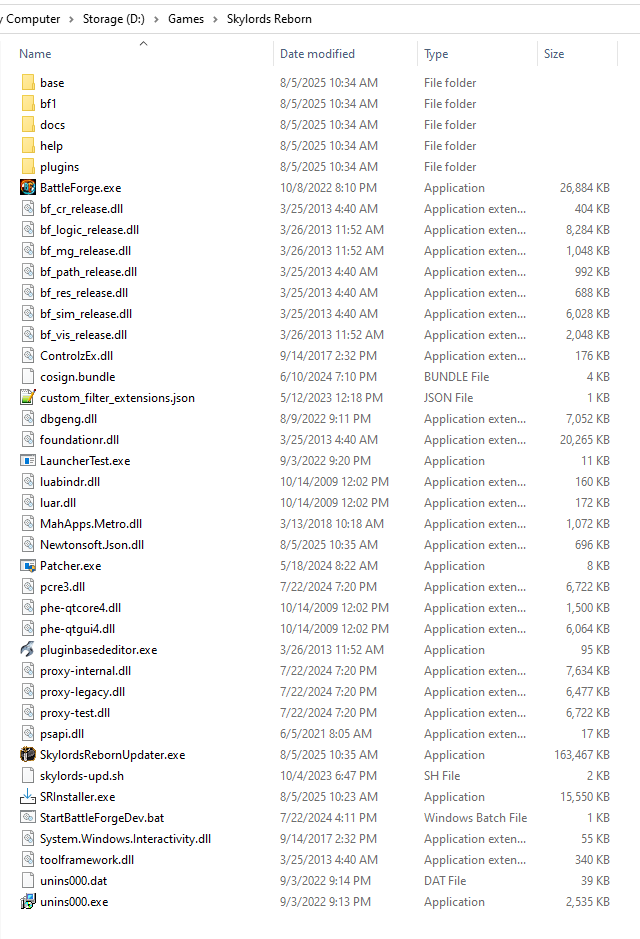Screen dimensions: 640x939
Task: Expand the chevron before Storage (D:)
Action: 71,19
